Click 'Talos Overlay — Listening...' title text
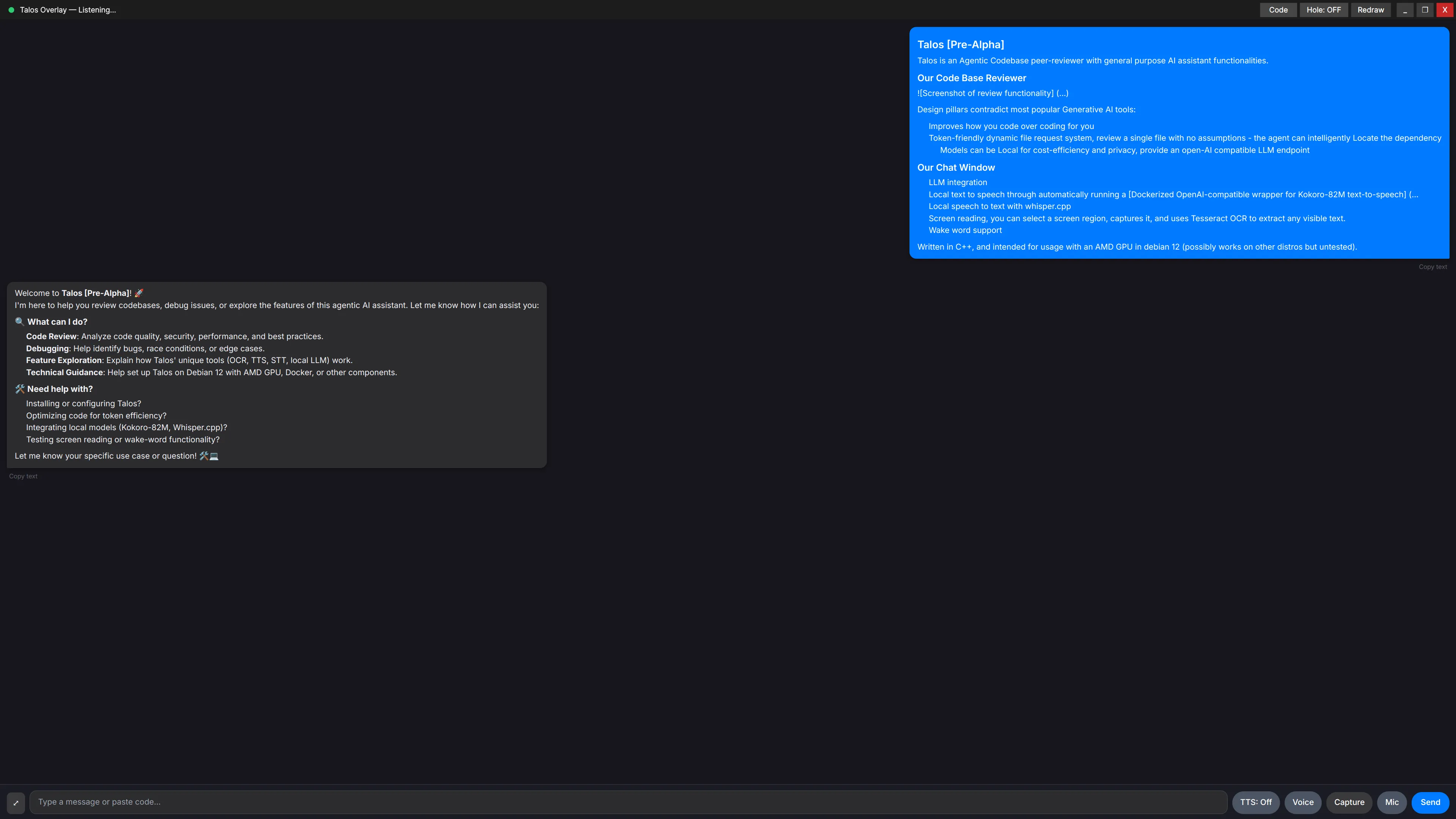 pos(68,10)
